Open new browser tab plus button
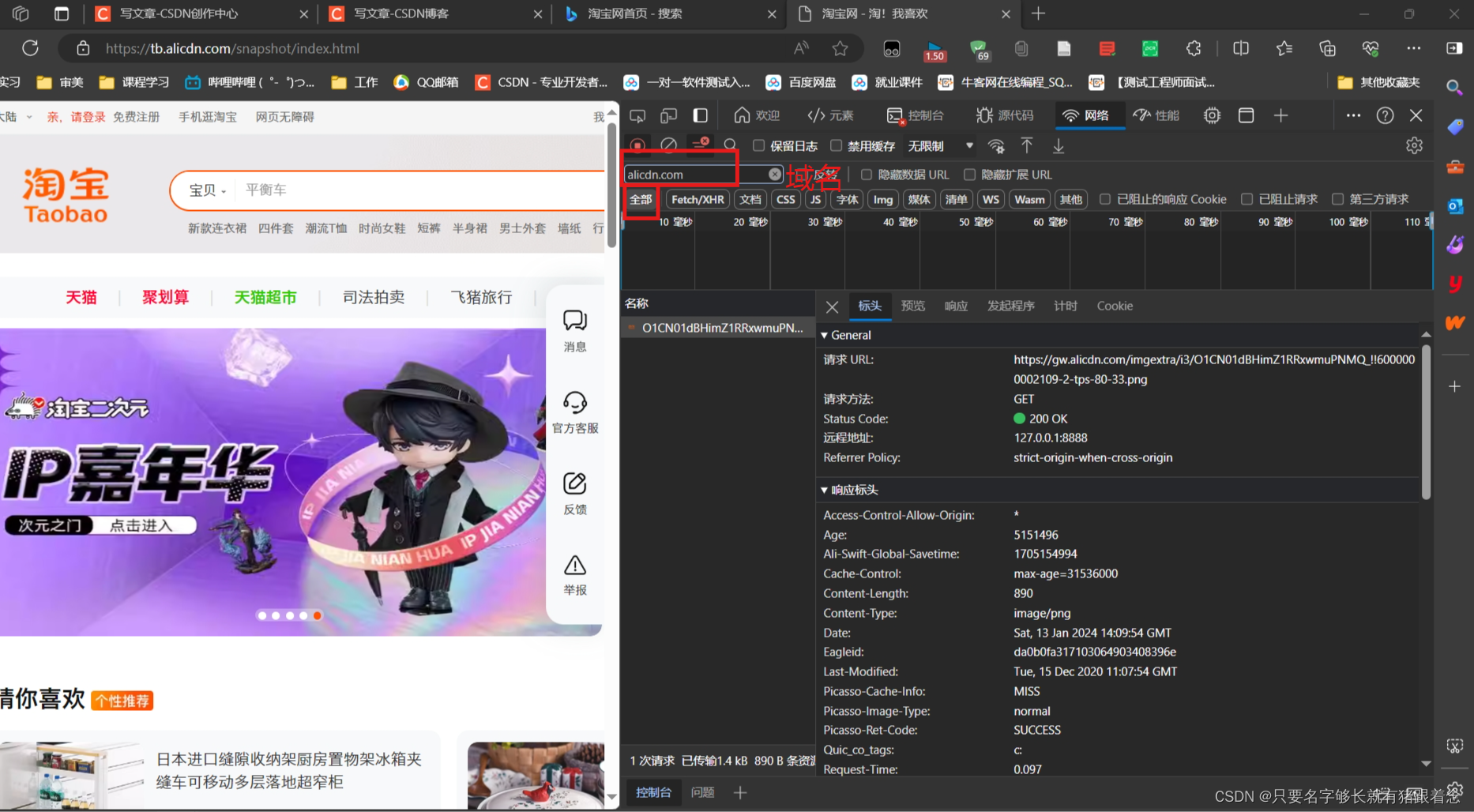The image size is (1474, 812). [x=1038, y=13]
